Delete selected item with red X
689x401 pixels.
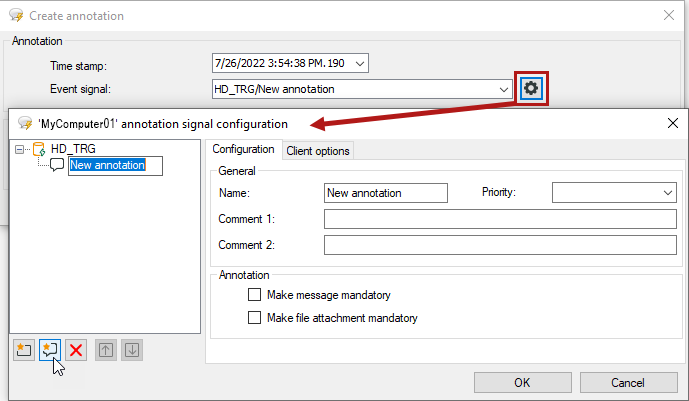pyautogui.click(x=76, y=350)
